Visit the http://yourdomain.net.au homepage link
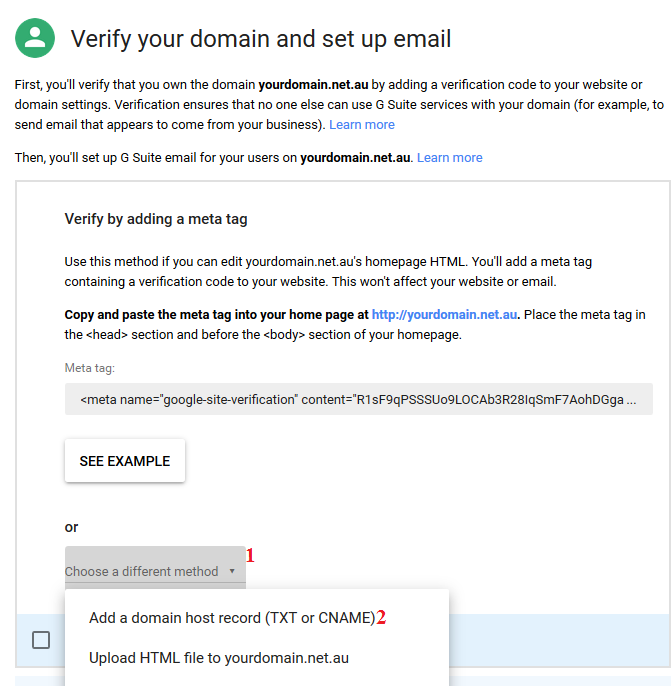Image resolution: width=672 pixels, height=686 pixels. (x=444, y=314)
